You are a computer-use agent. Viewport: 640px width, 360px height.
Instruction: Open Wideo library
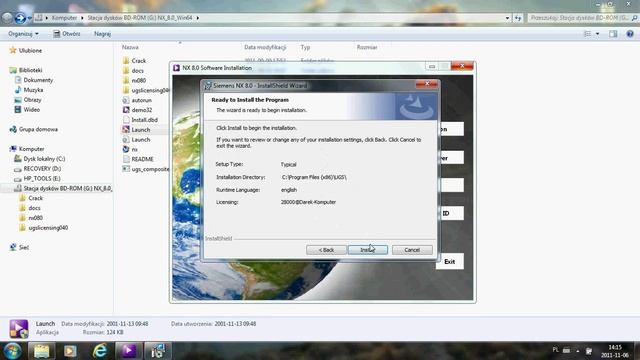pyautogui.click(x=31, y=109)
